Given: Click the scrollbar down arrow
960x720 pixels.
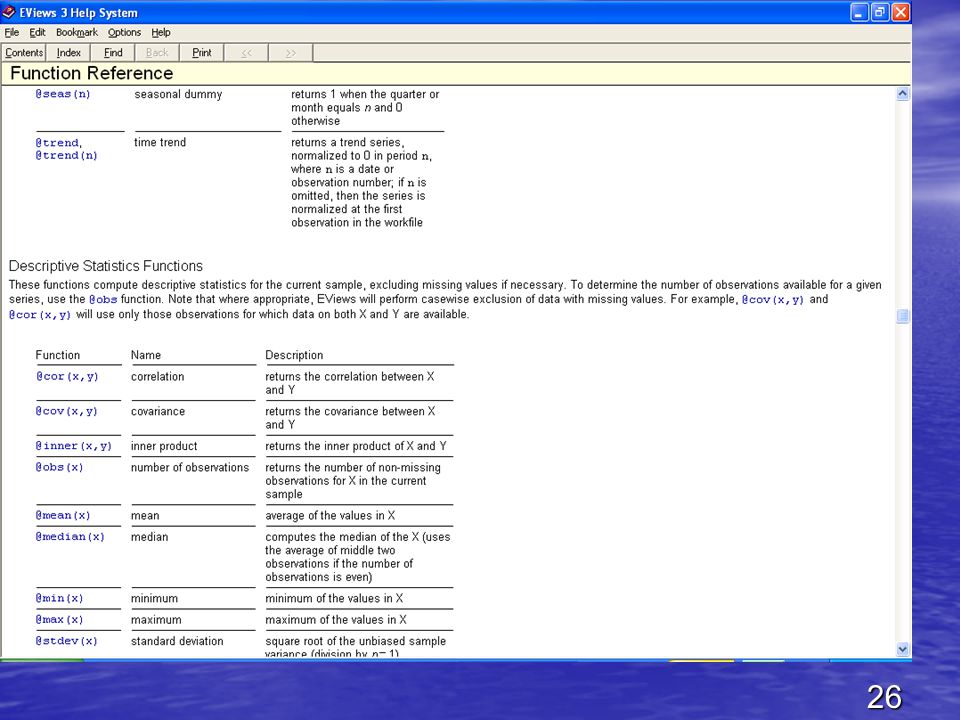Looking at the screenshot, I should click(902, 649).
